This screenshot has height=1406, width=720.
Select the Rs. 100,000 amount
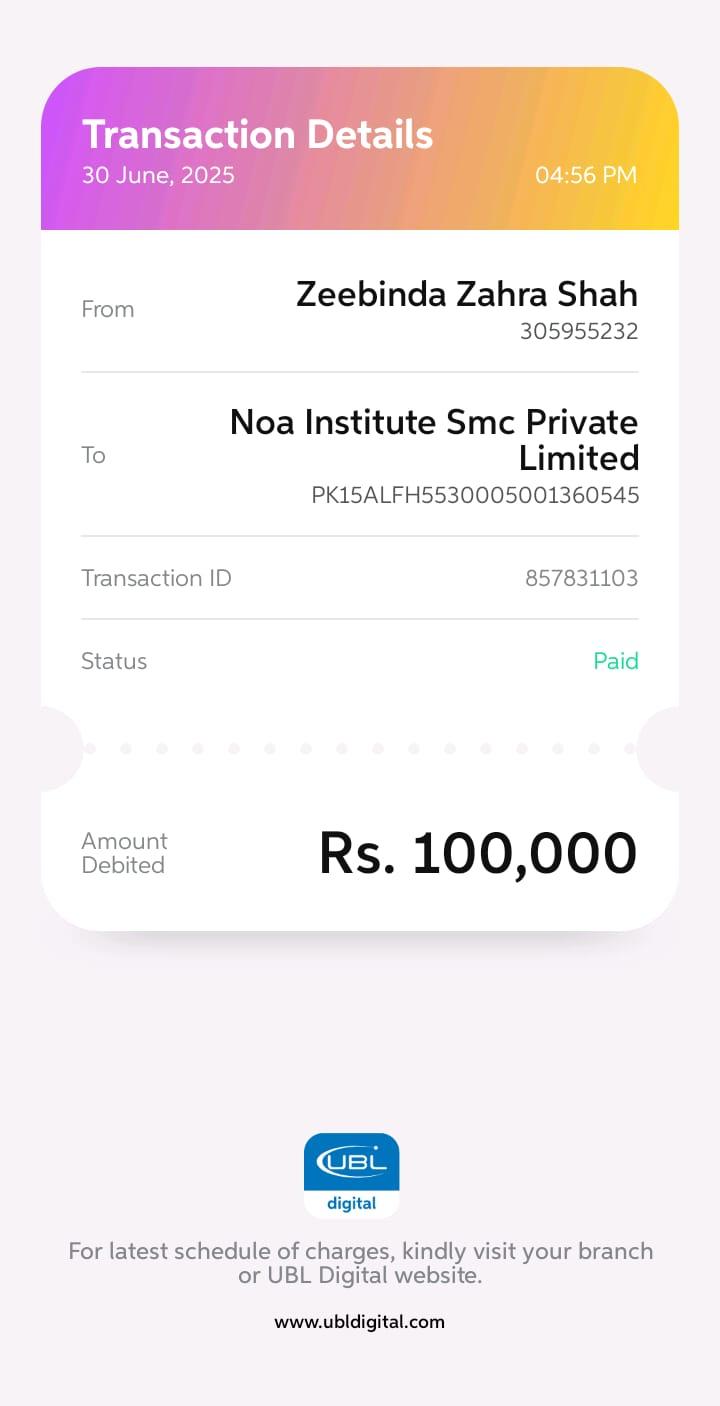click(477, 854)
